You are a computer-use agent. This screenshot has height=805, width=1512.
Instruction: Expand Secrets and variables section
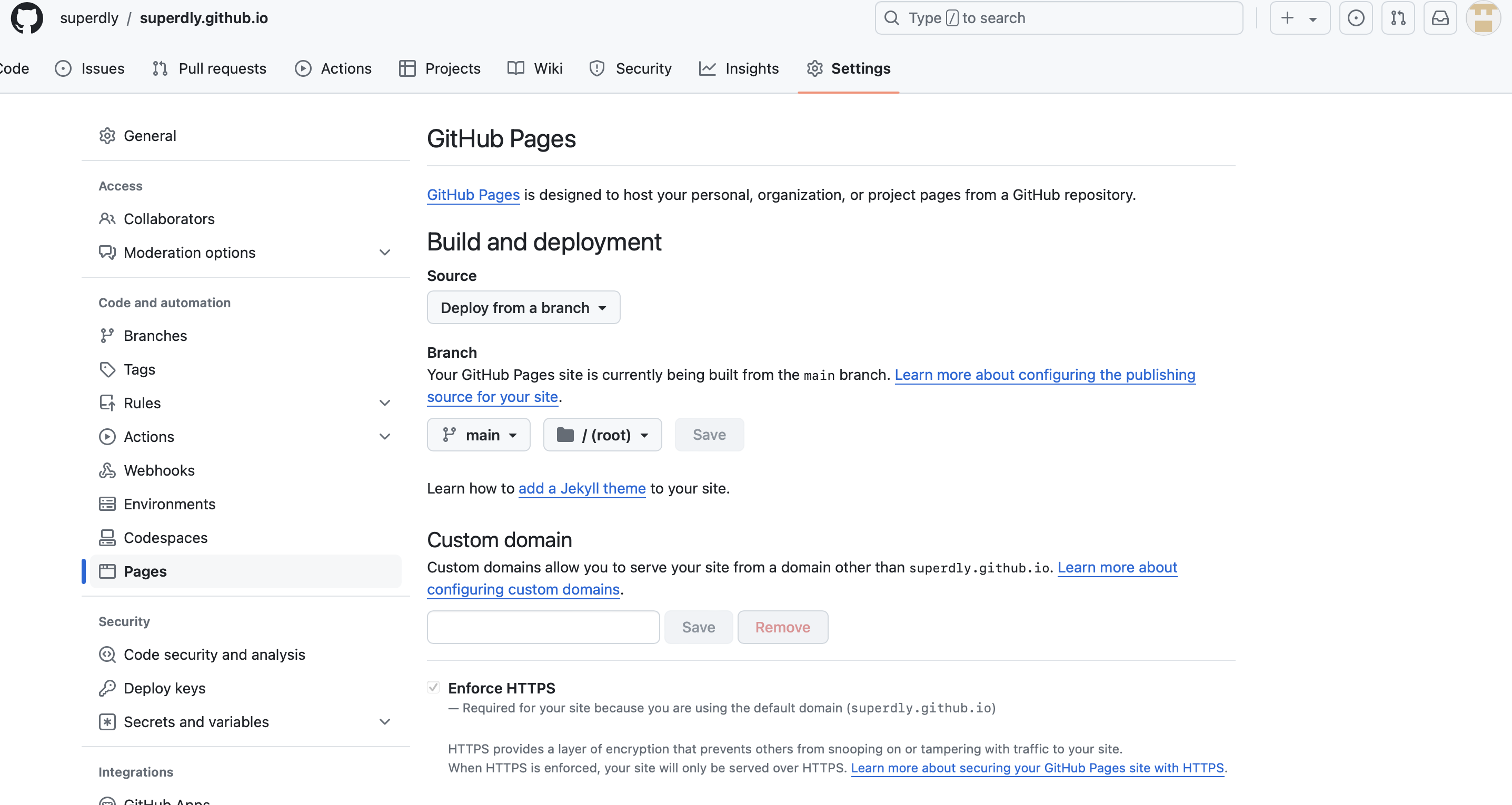[x=384, y=722]
